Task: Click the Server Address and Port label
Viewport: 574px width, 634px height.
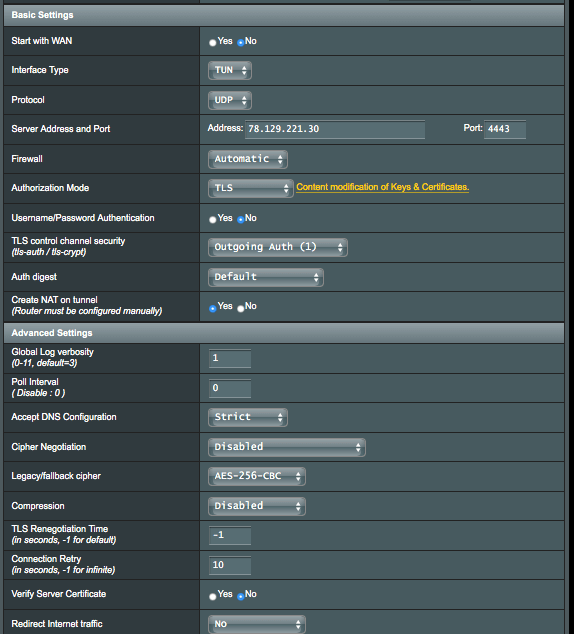Action: click(x=61, y=129)
